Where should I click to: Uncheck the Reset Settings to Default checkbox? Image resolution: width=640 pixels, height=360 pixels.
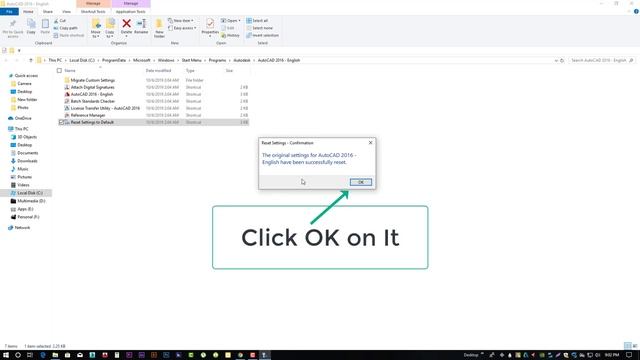point(61,122)
